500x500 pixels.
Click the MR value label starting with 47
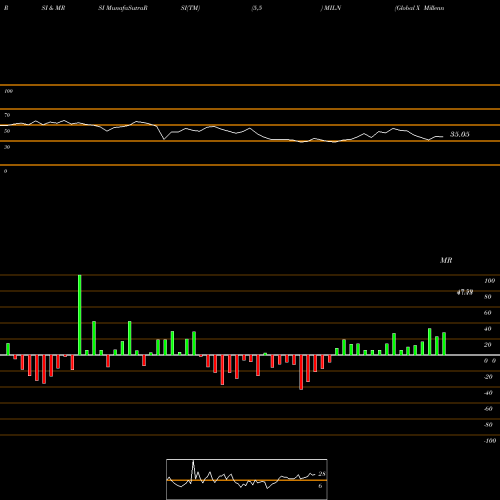pos(465,292)
